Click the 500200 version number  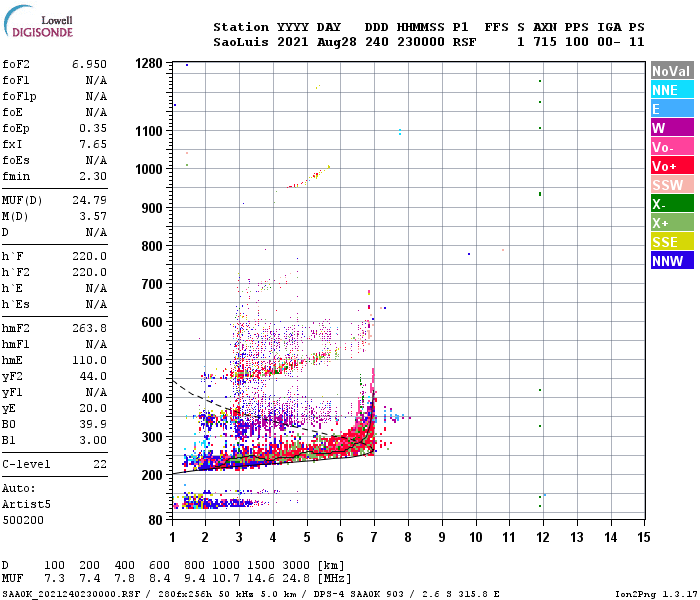(x=23, y=520)
